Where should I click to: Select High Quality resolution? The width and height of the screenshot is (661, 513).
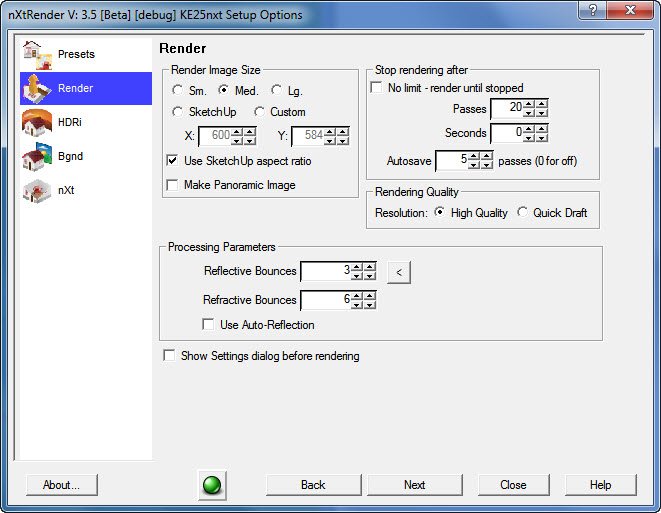click(439, 212)
